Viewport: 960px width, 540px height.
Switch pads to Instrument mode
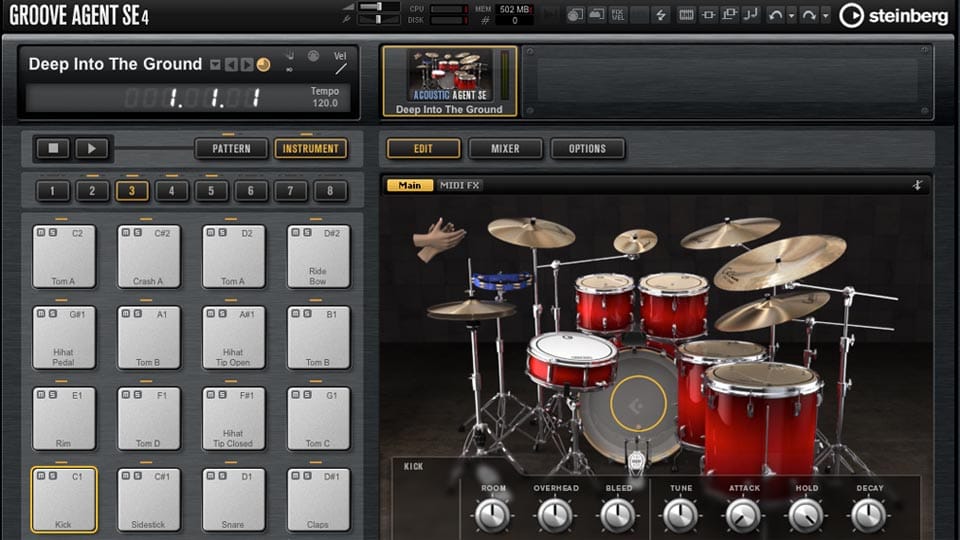[310, 148]
